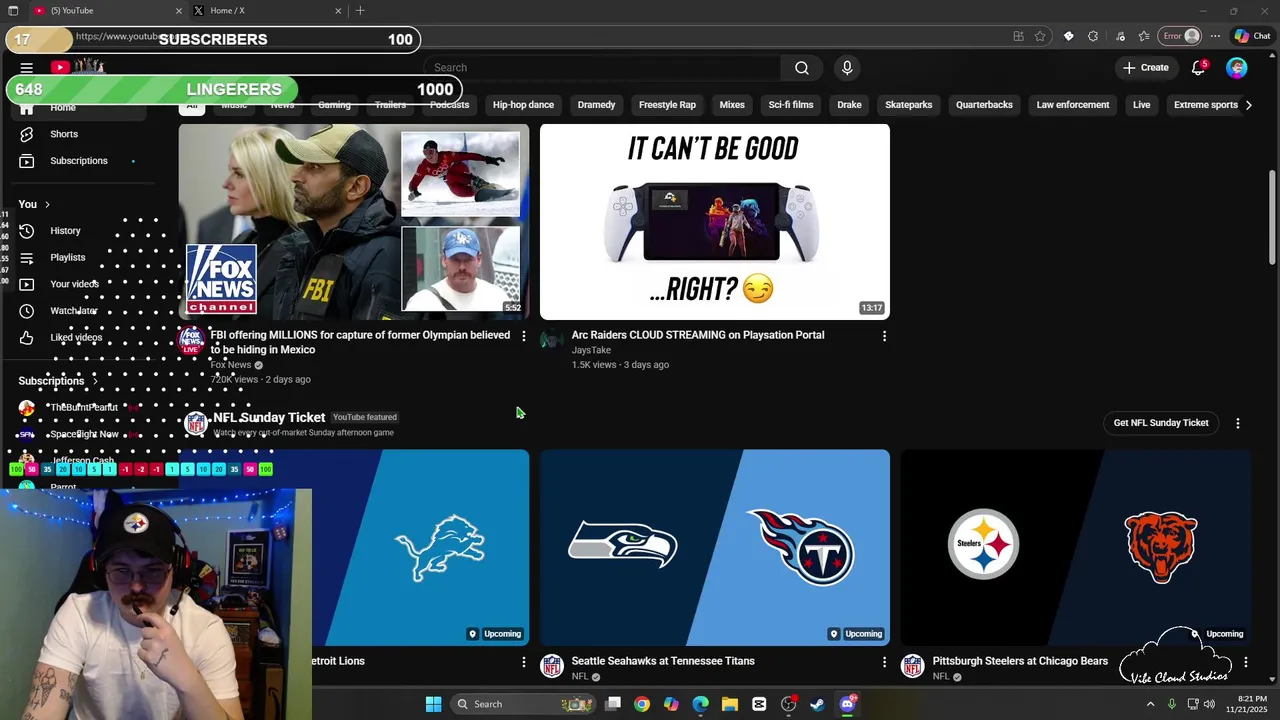Click the page vertical scrollbar thumb
The image size is (1280, 720).
[1272, 218]
